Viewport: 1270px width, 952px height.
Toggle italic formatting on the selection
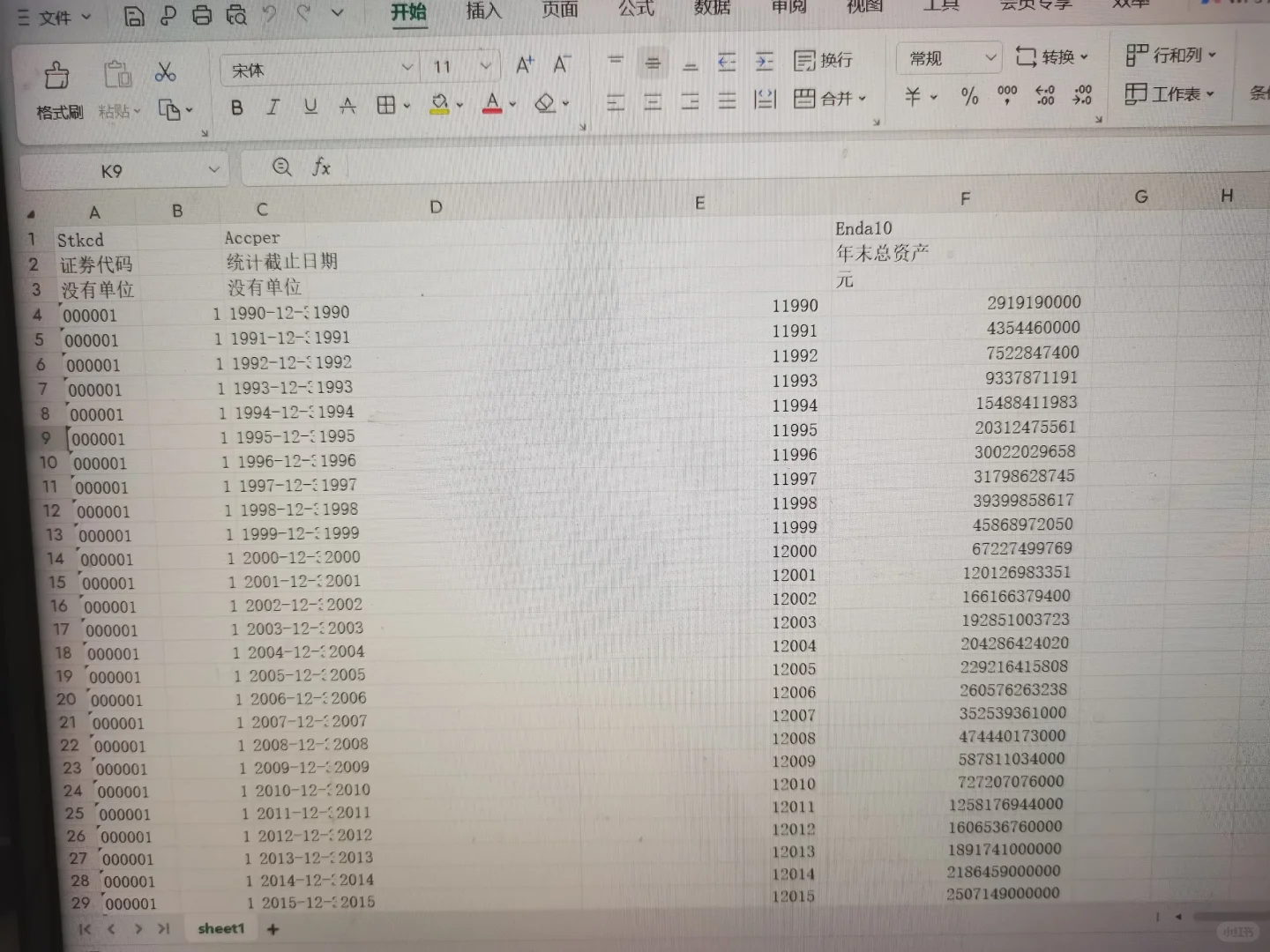[x=273, y=107]
